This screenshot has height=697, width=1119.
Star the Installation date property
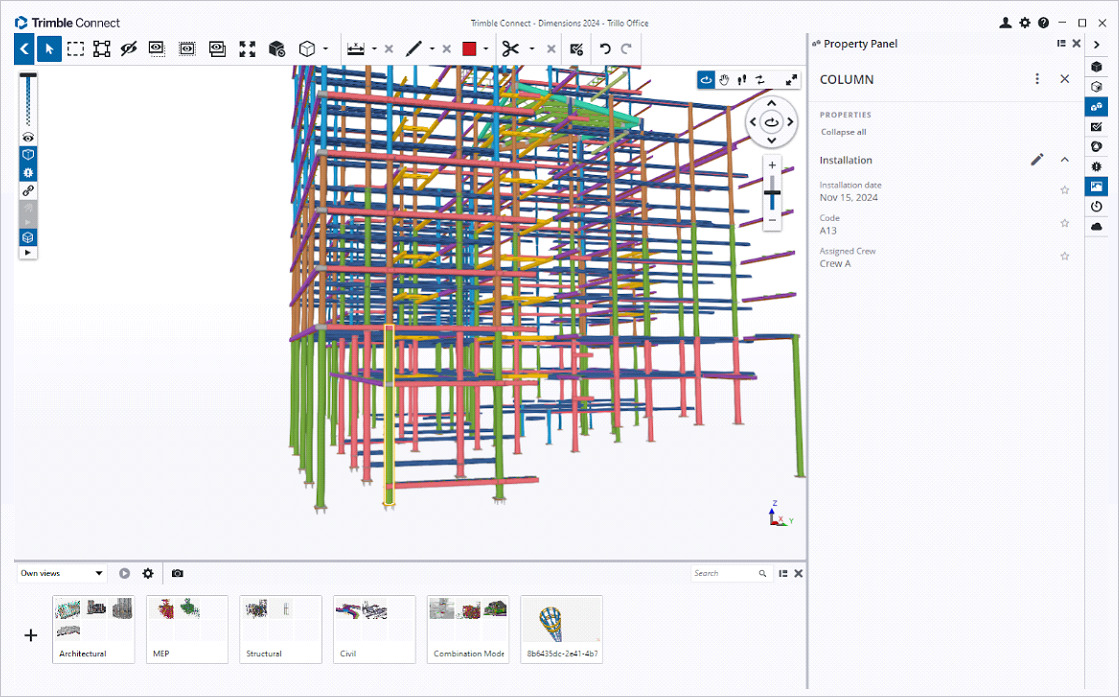click(x=1065, y=190)
